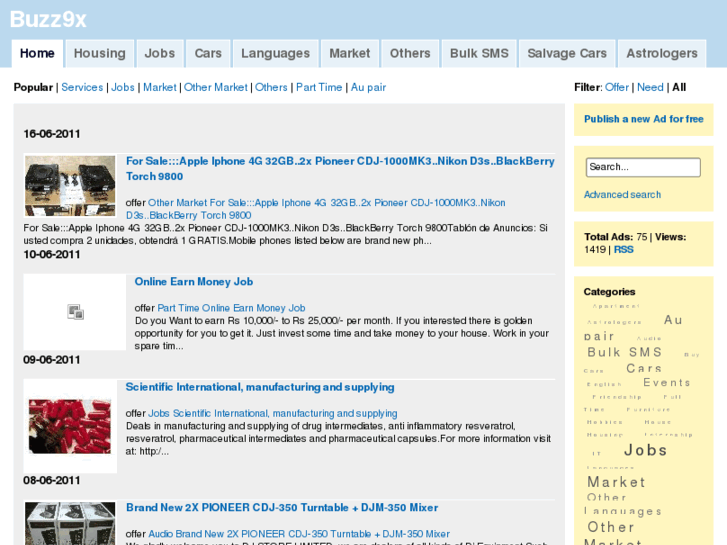Screen dimensions: 727x545
Task: Select the Languages tab
Action: tap(275, 53)
